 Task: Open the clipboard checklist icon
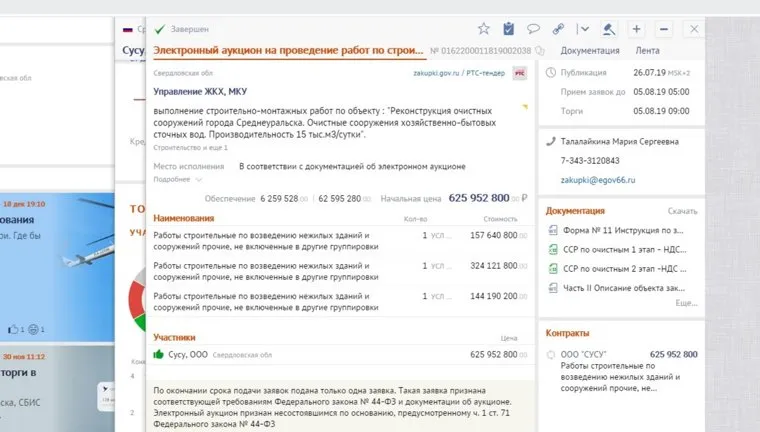pyautogui.click(x=509, y=29)
